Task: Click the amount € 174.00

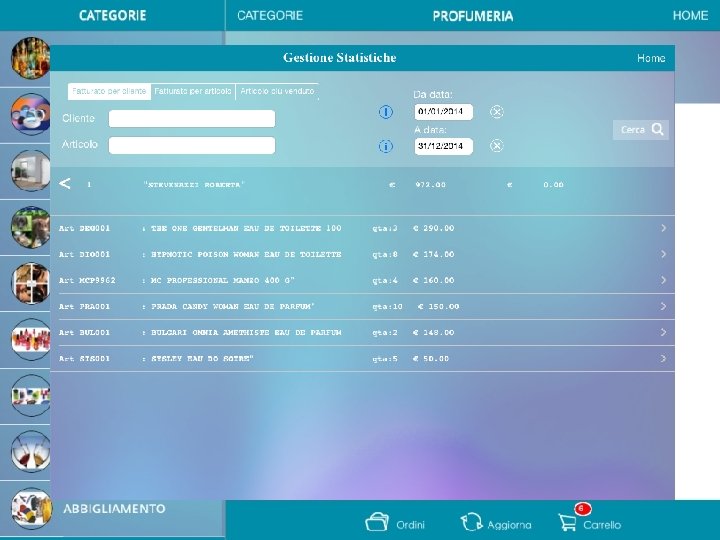Action: pos(433,254)
